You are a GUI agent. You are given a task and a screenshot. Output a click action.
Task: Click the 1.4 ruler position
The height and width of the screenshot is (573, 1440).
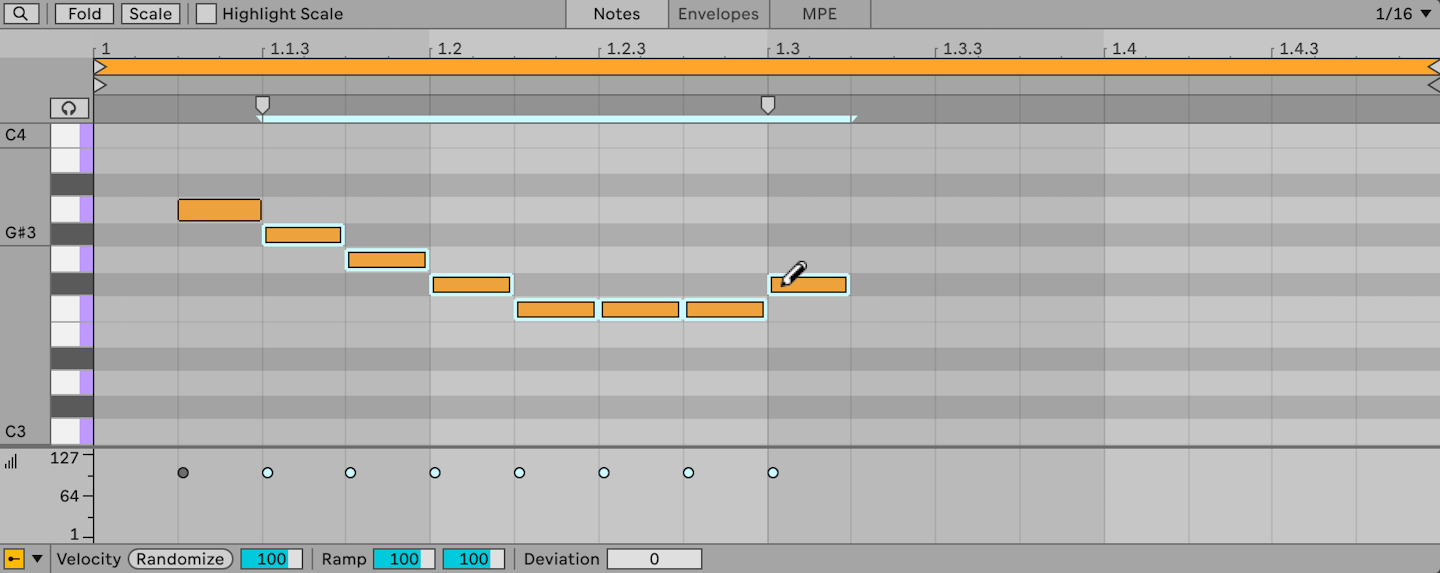pyautogui.click(x=1125, y=48)
